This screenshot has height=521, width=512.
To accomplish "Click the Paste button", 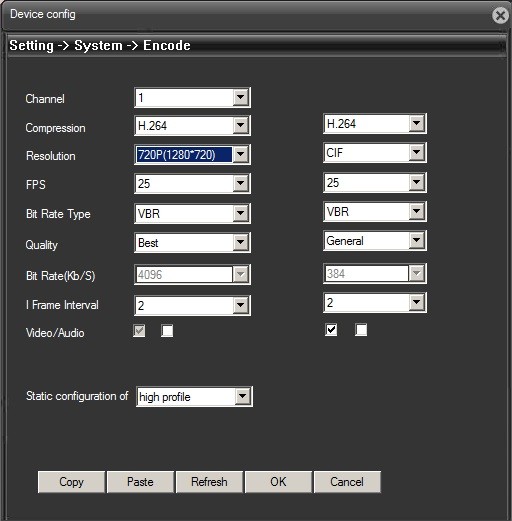I will tap(140, 482).
